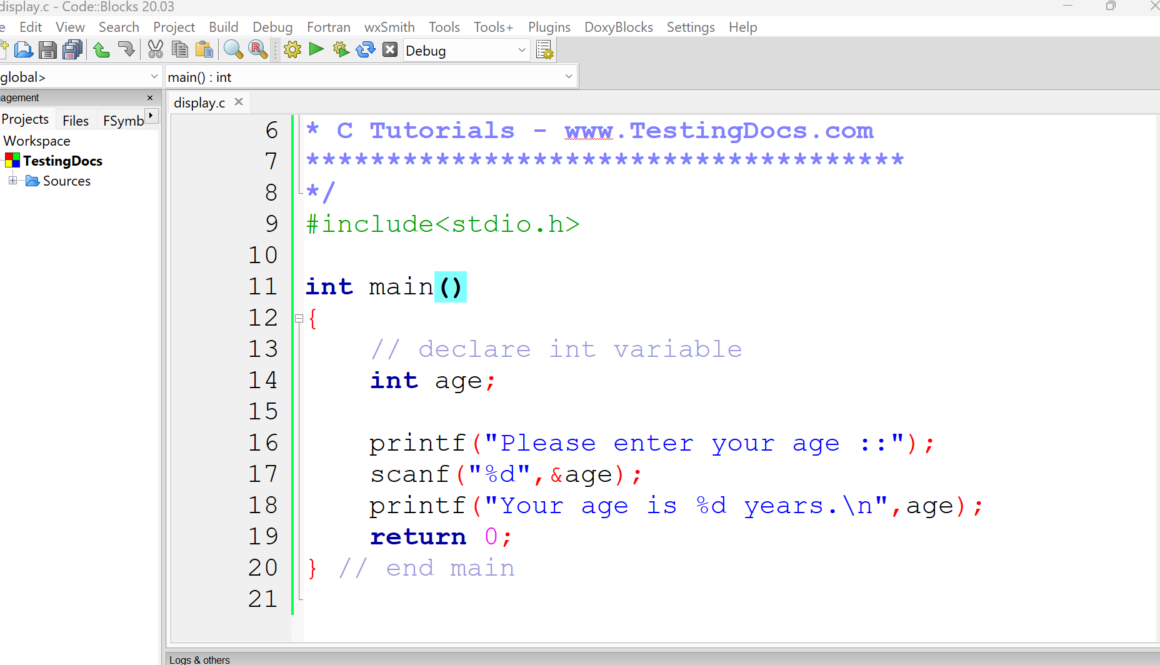The width and height of the screenshot is (1160, 665).
Task: Collapse the code fold at line 12
Action: [298, 317]
